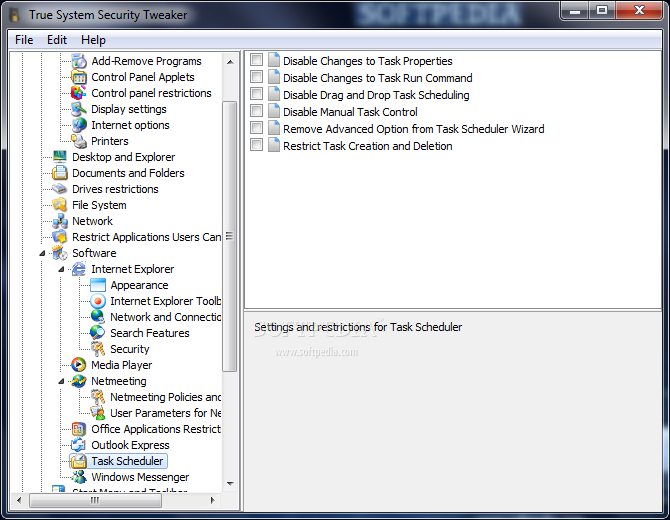Viewport: 670px width, 520px height.
Task: Select Netmeeting Policies tree item
Action: point(165,397)
